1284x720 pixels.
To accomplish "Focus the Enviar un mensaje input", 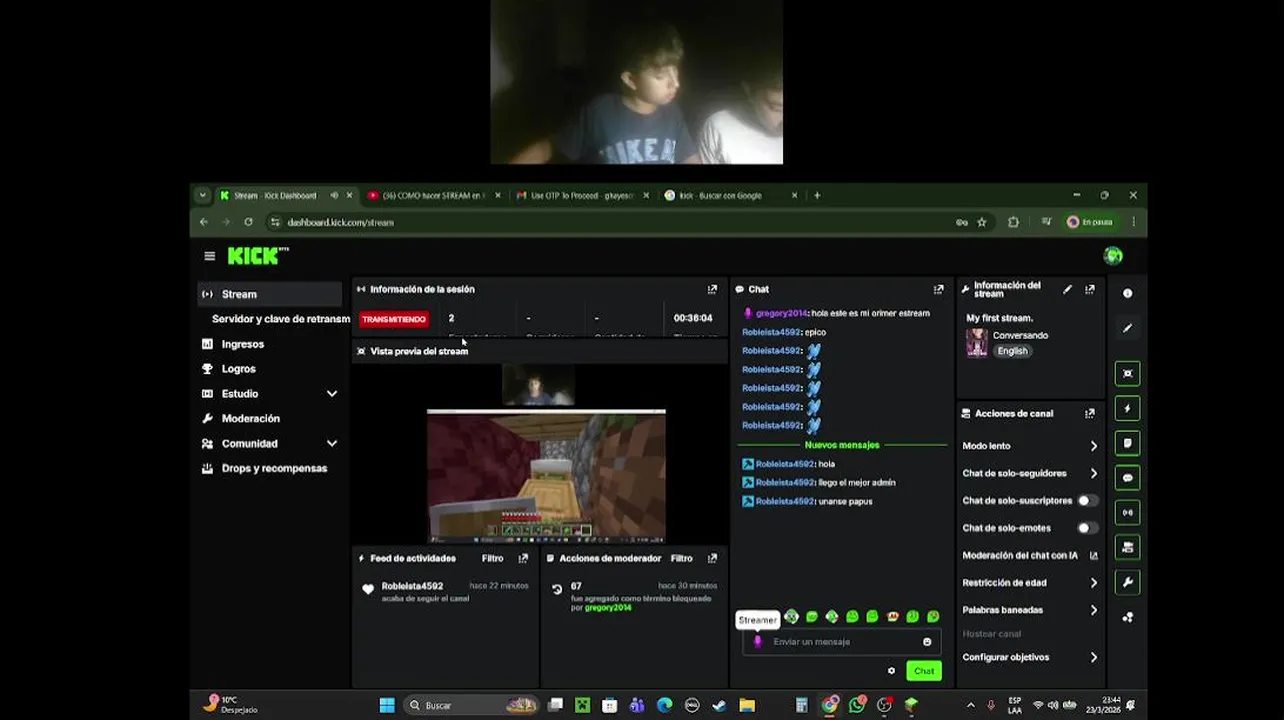I will click(x=841, y=642).
